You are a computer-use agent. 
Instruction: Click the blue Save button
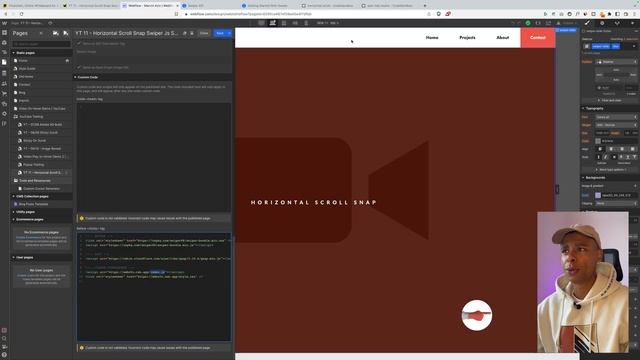pyautogui.click(x=220, y=33)
